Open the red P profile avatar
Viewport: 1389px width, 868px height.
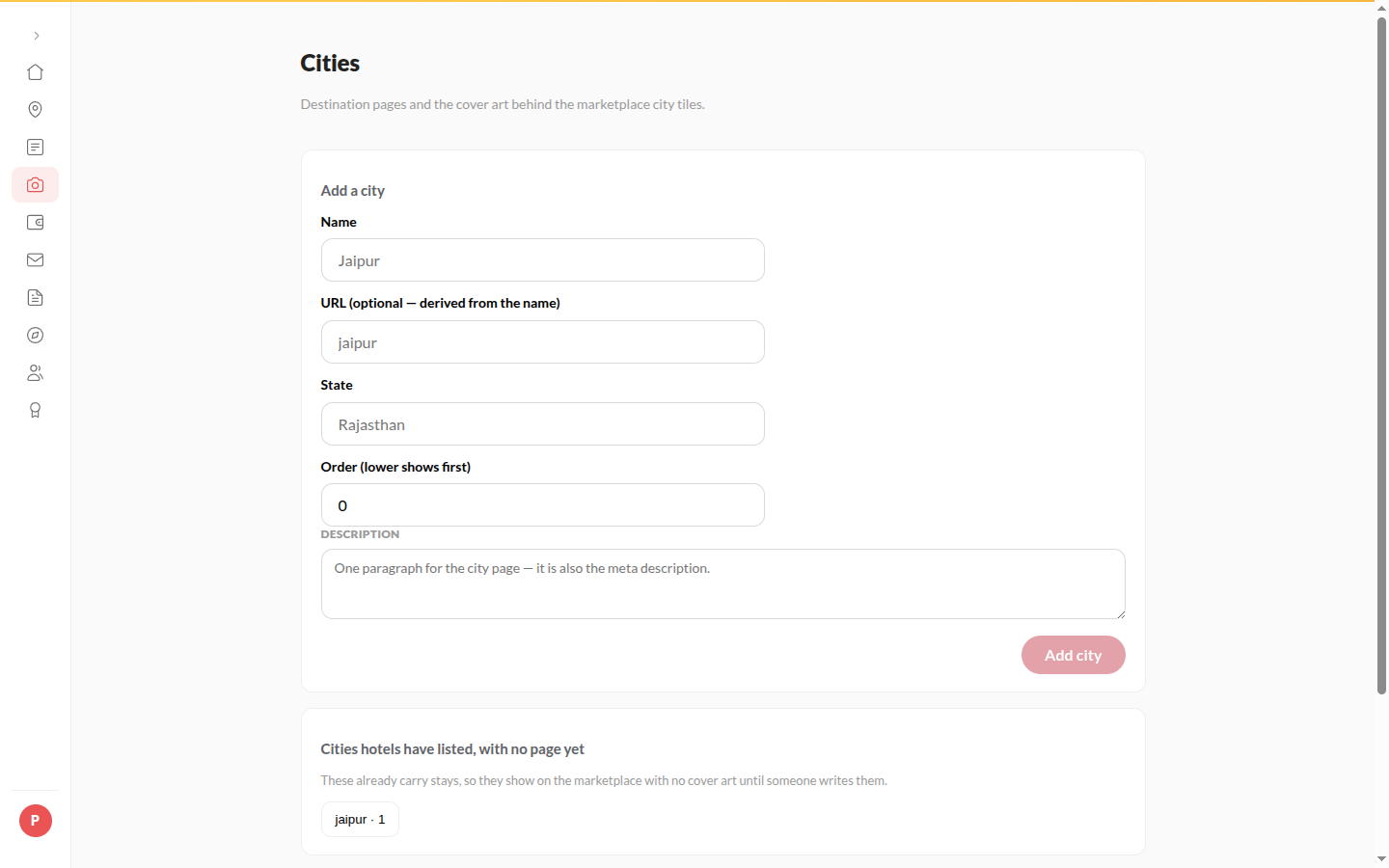coord(36,821)
